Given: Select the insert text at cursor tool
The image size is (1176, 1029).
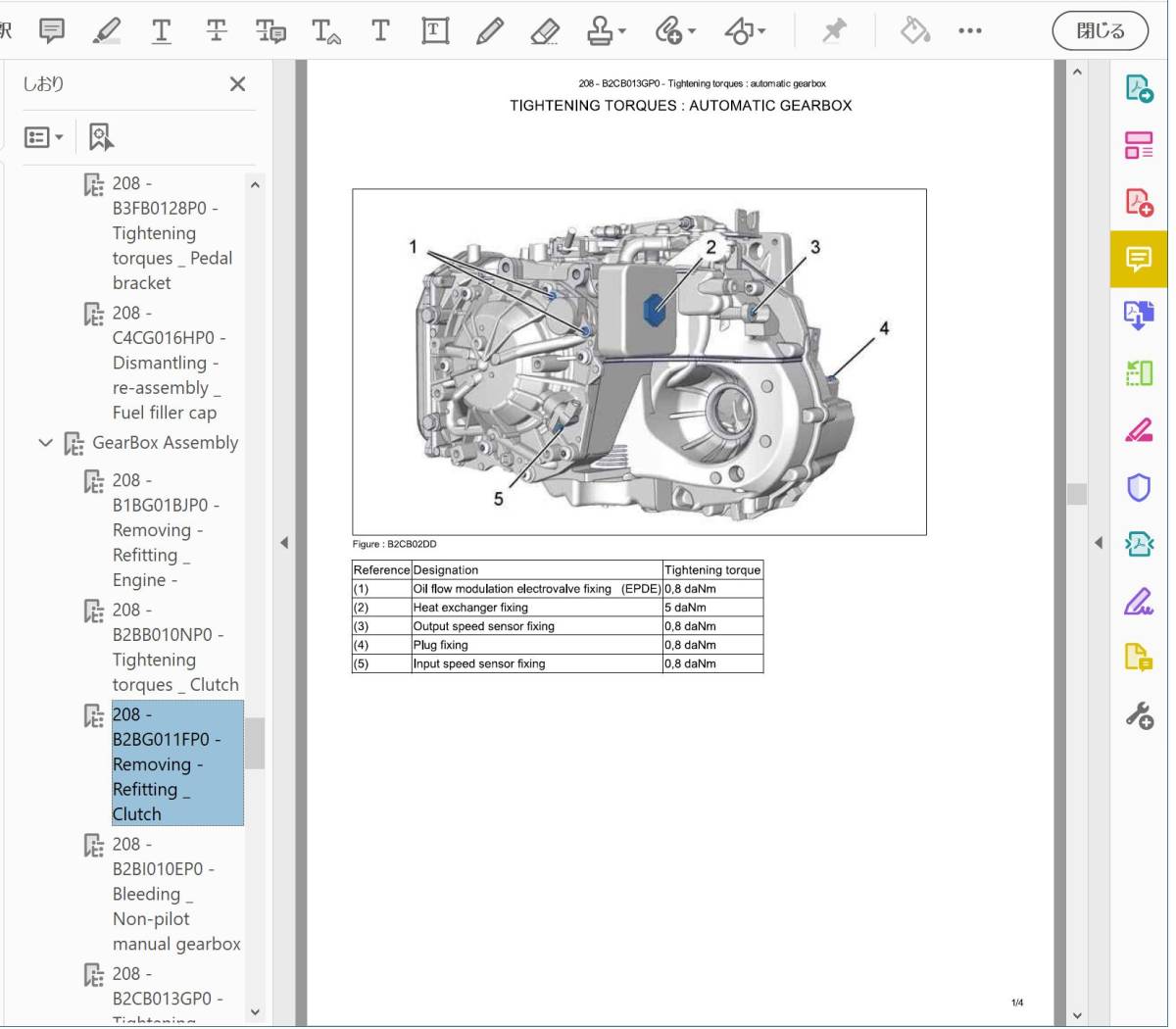Looking at the screenshot, I should click(x=325, y=30).
